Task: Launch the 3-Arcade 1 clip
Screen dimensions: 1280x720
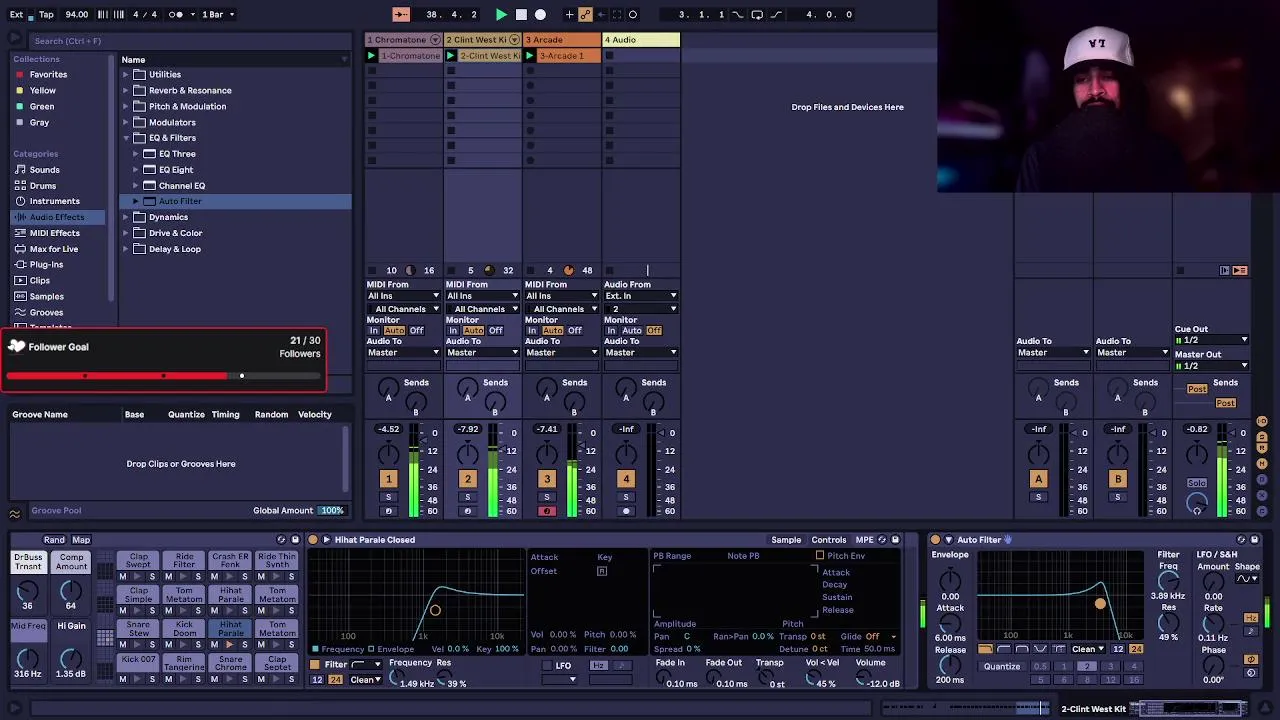Action: 530,56
